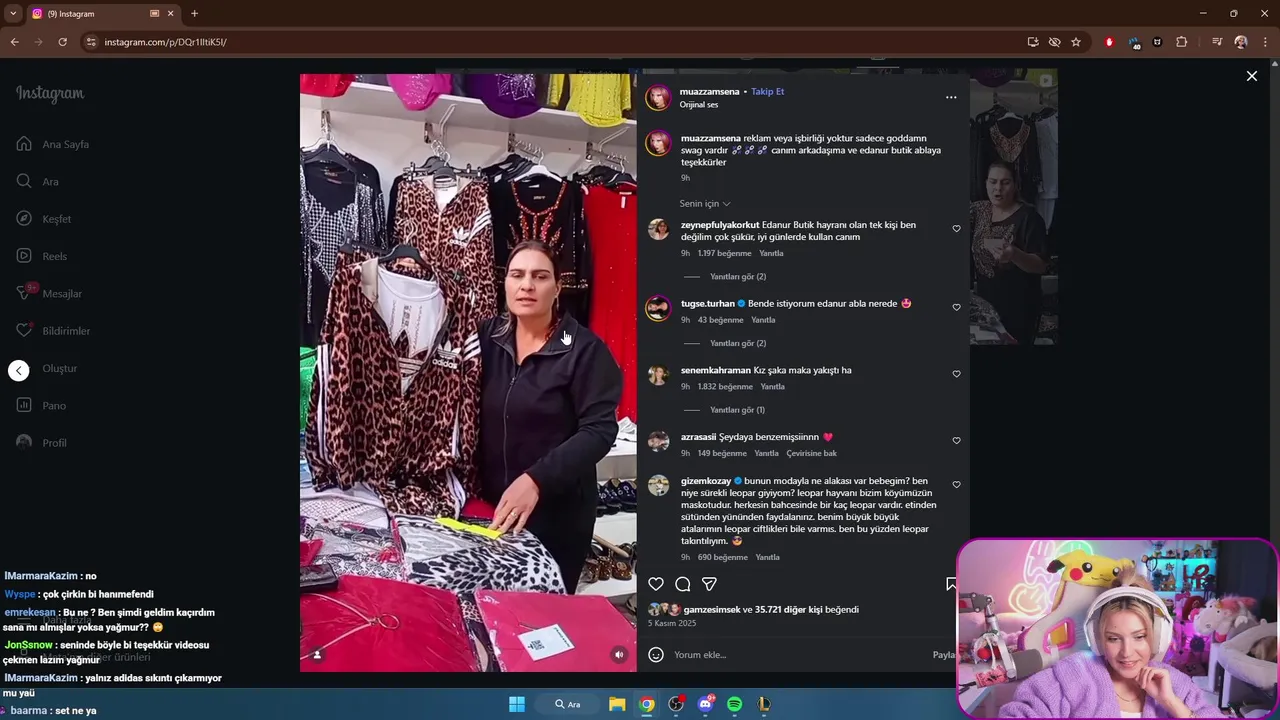Click Takip Et to follow muazzamsena
Screen dimensions: 1280x720
(x=767, y=91)
